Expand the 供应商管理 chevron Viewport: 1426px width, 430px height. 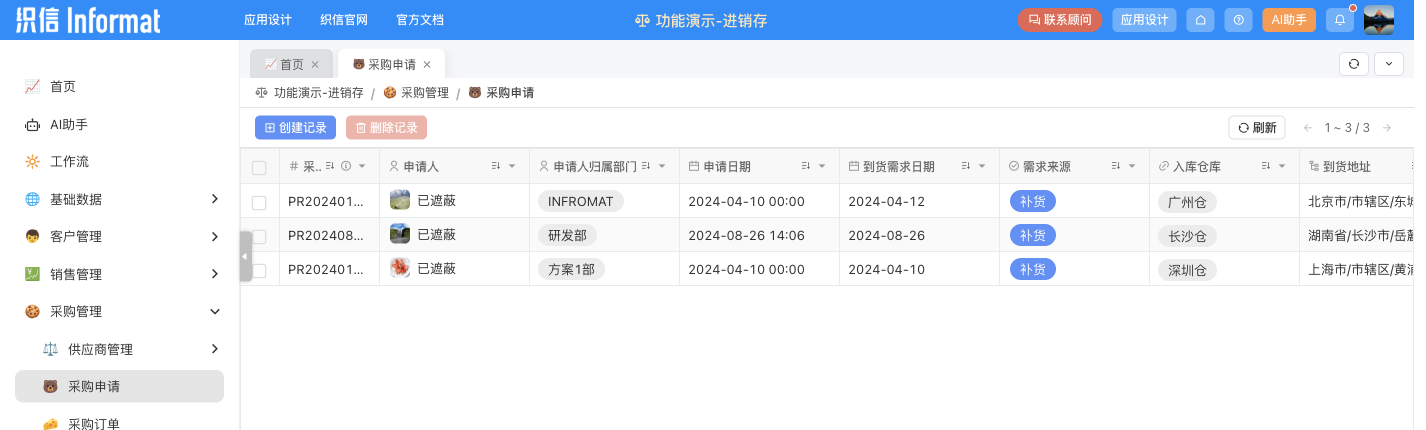[214, 349]
